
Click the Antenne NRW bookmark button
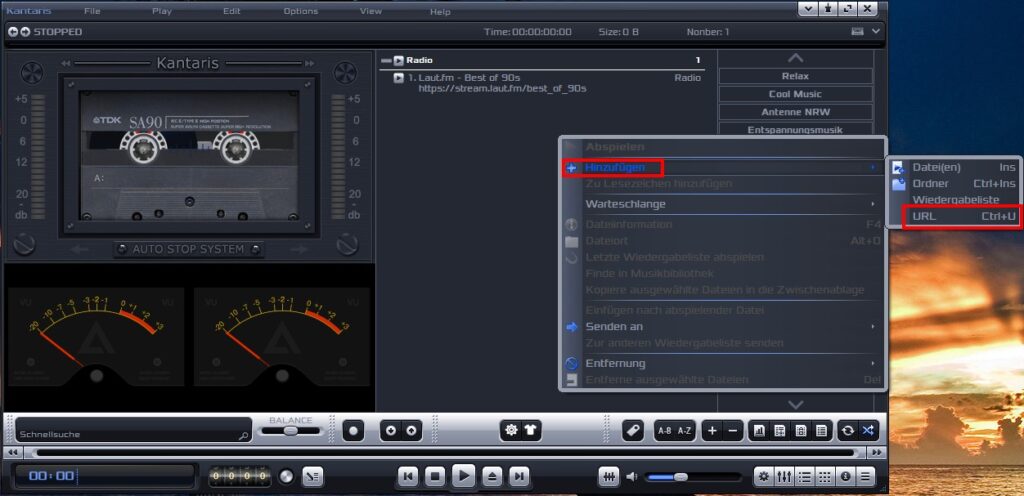point(795,112)
